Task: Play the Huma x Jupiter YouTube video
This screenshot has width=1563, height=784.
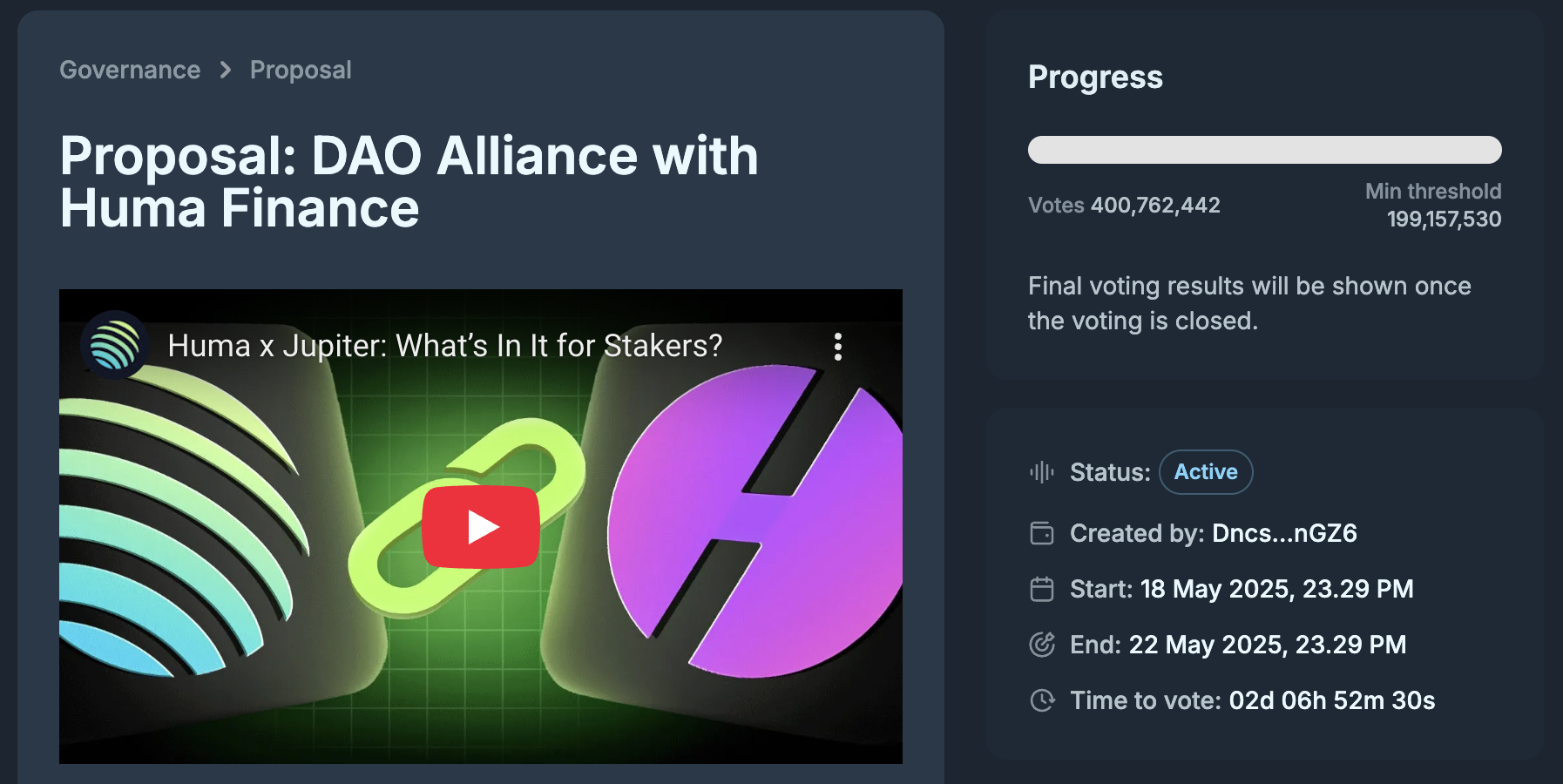Action: [x=481, y=527]
